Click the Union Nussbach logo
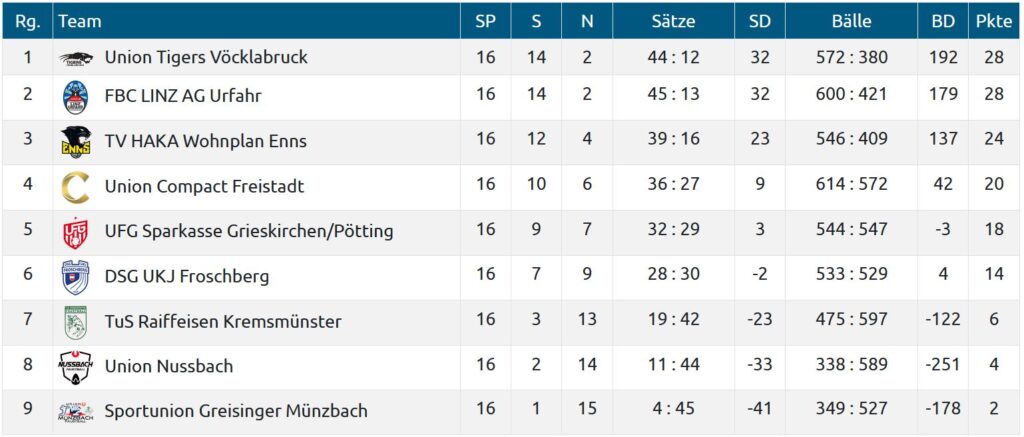1024x437 pixels. pos(76,366)
